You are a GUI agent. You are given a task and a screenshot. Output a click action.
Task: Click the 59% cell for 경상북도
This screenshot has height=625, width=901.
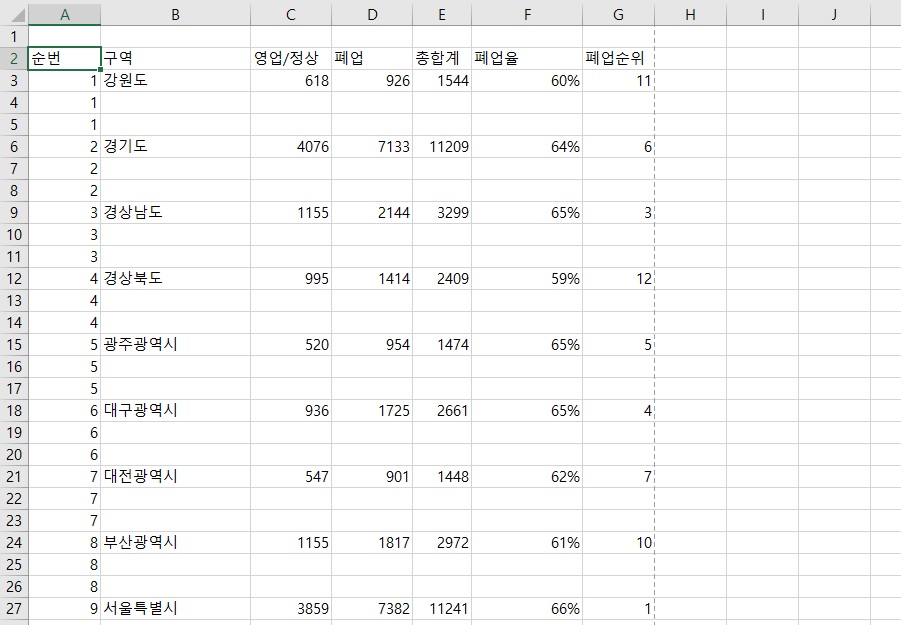(x=527, y=279)
